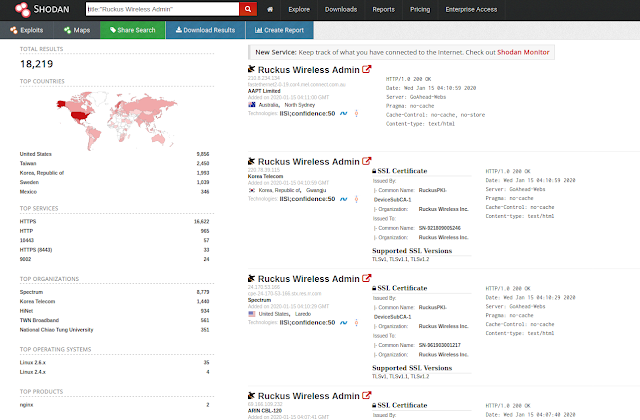Click the Share Search button
The height and width of the screenshot is (420, 640).
[133, 30]
